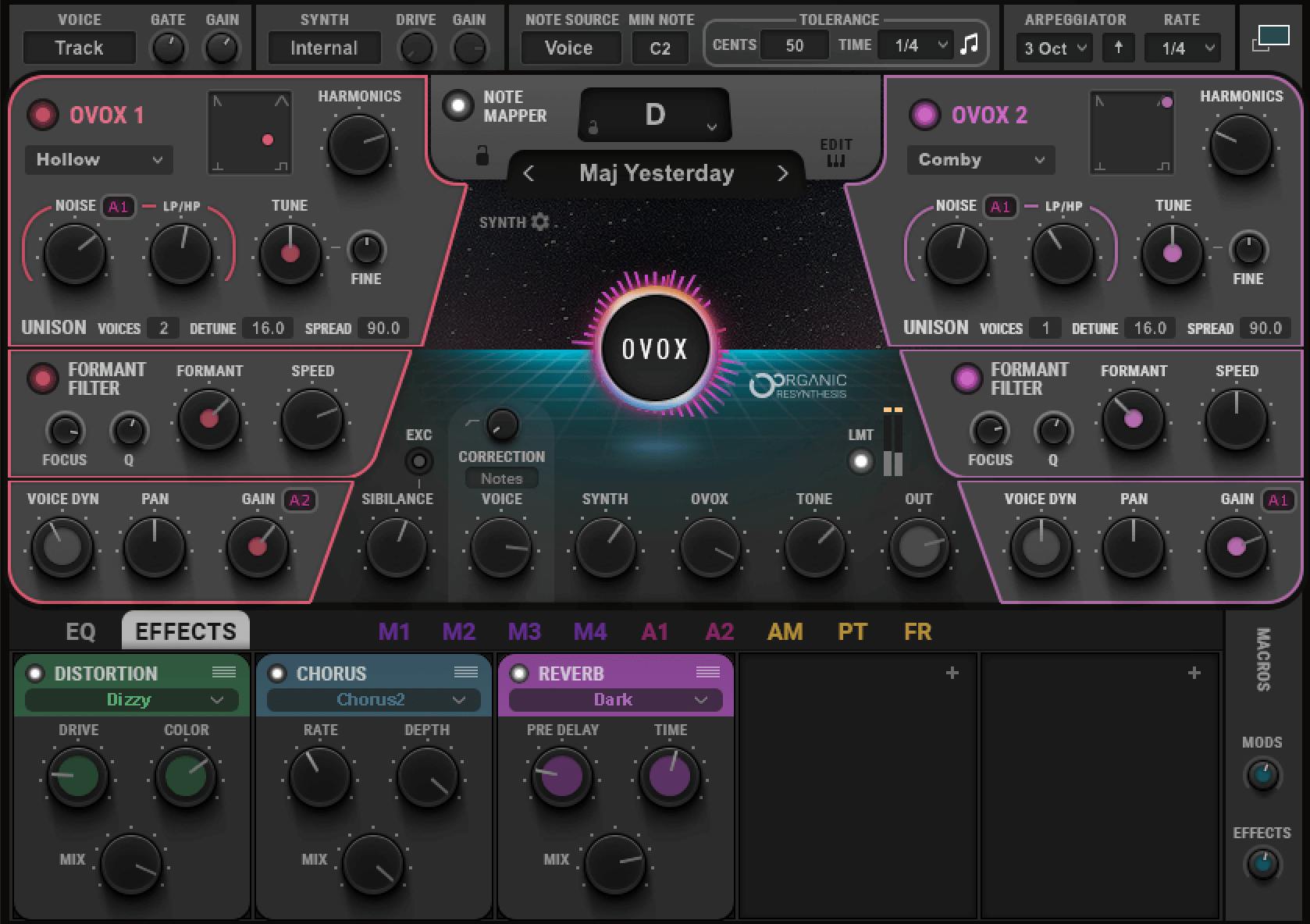
Task: Click the Maj Yesterday preset name
Action: 657,173
